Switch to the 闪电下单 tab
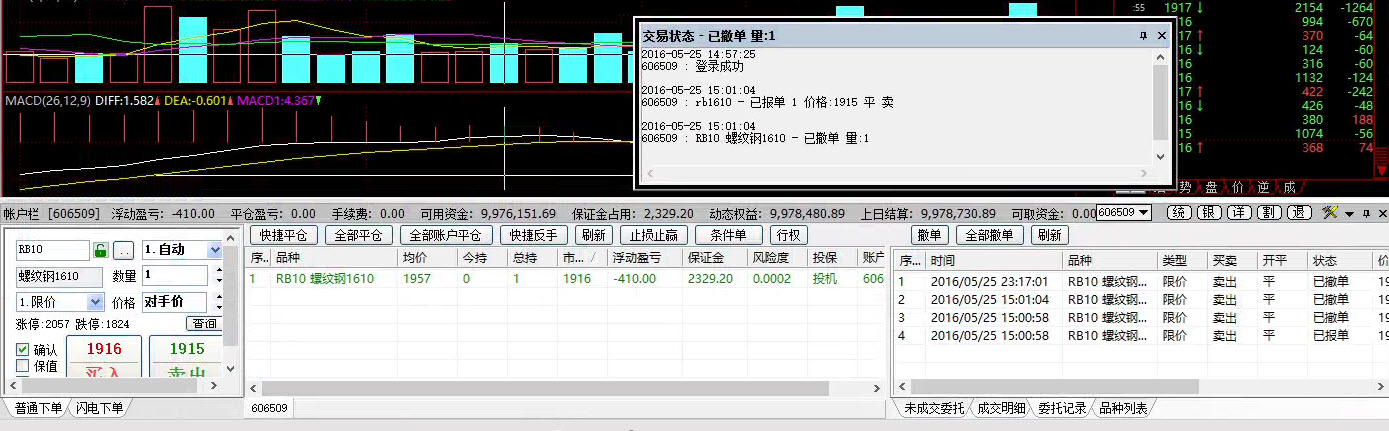The width and height of the screenshot is (1389, 431). point(100,408)
